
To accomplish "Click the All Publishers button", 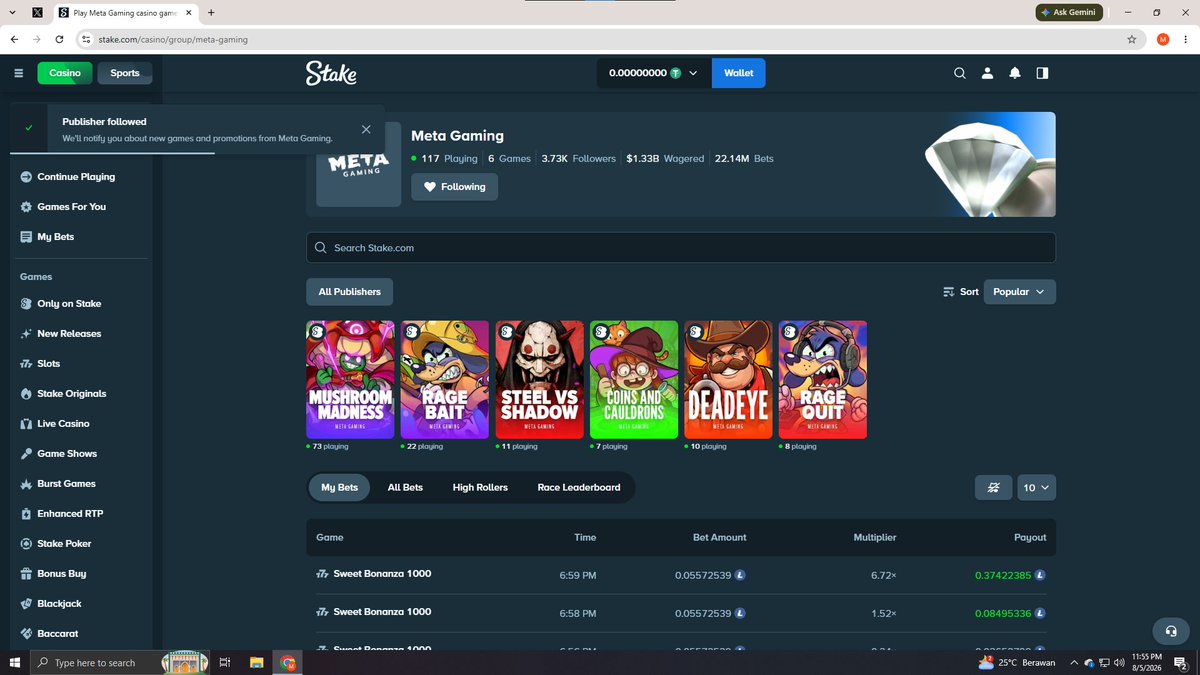I will tap(350, 292).
